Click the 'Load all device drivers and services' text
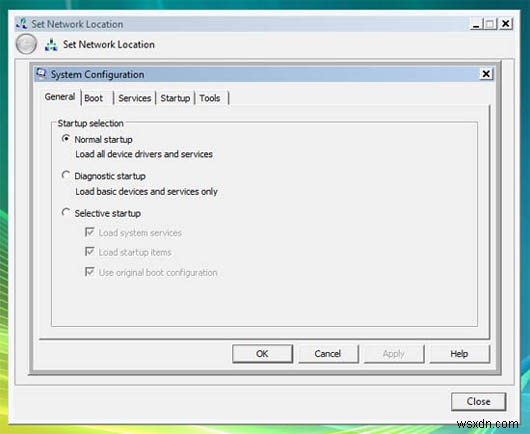This screenshot has width=530, height=434. 144,154
